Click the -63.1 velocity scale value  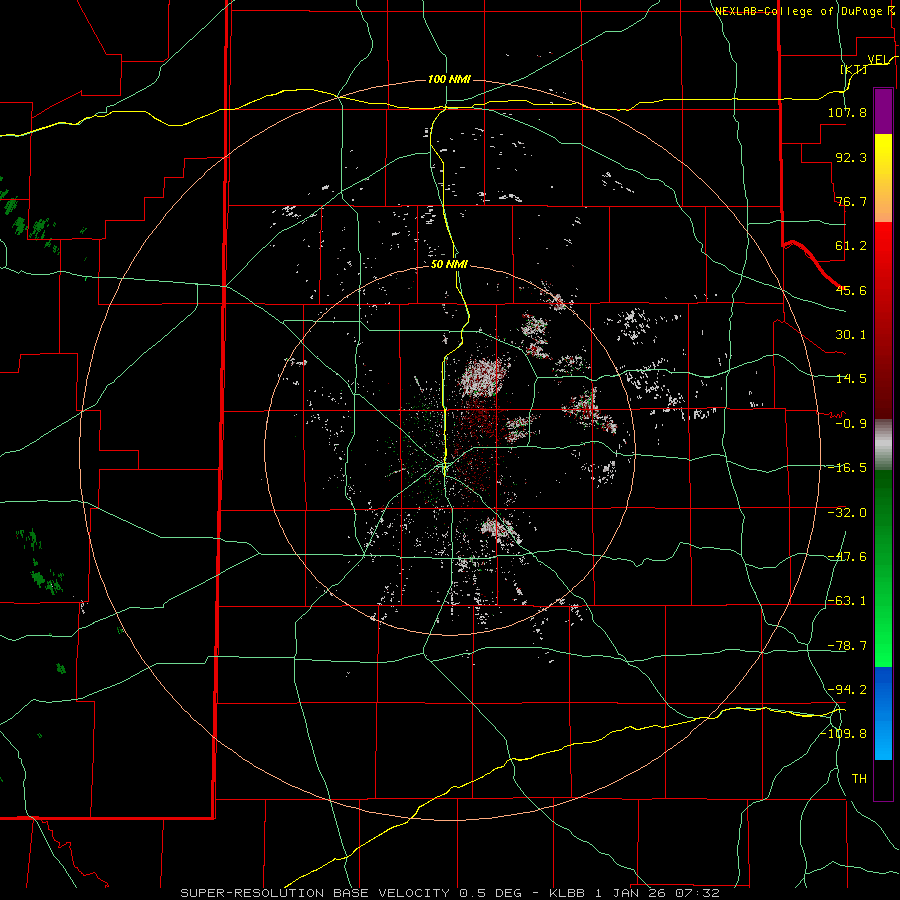(847, 601)
